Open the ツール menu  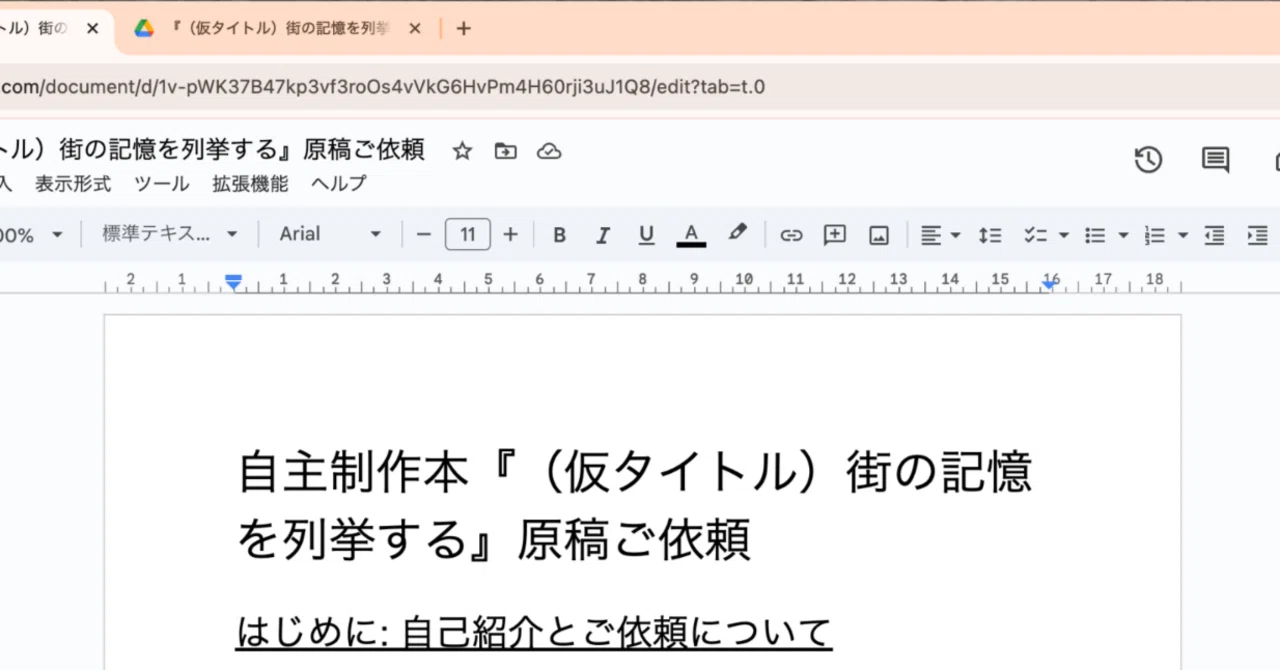coord(161,184)
